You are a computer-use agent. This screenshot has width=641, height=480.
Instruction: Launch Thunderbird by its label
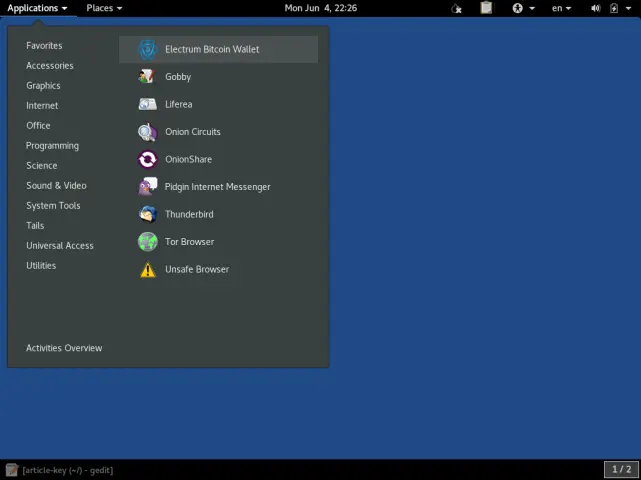tap(189, 214)
